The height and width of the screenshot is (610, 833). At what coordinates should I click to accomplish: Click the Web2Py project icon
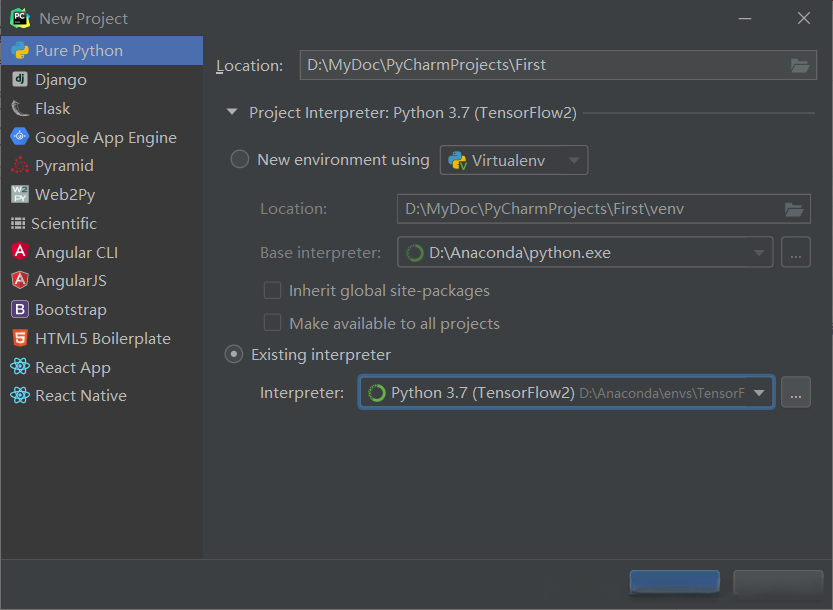click(x=19, y=195)
